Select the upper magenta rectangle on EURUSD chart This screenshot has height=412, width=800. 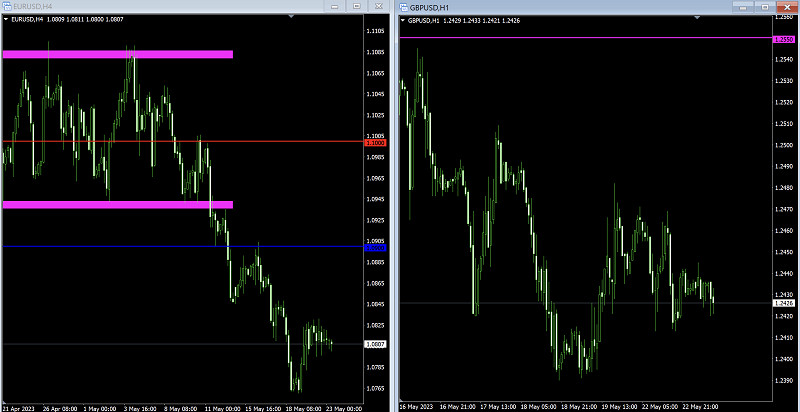118,54
